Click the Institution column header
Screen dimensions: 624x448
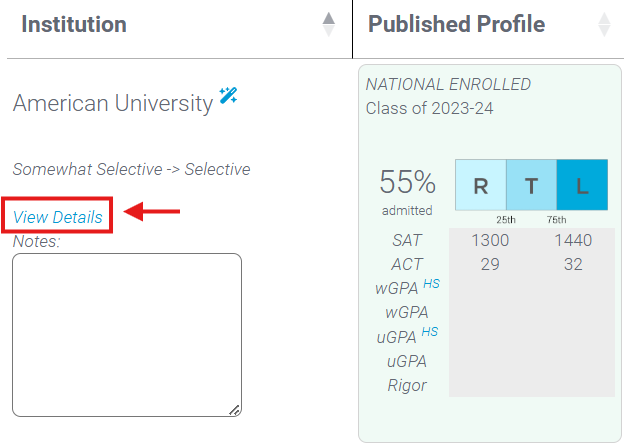[74, 24]
